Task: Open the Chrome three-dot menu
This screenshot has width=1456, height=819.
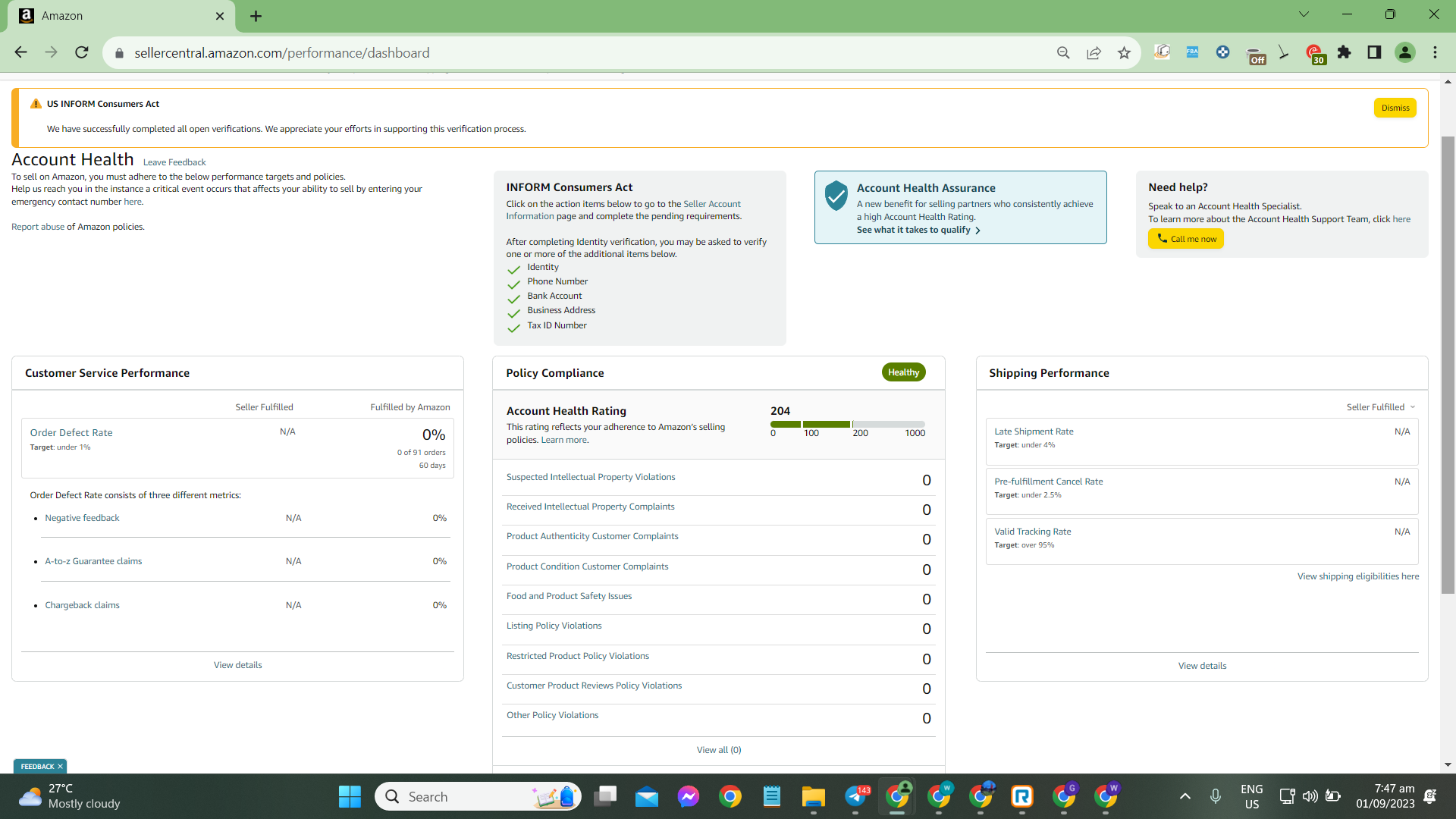Action: click(1435, 52)
